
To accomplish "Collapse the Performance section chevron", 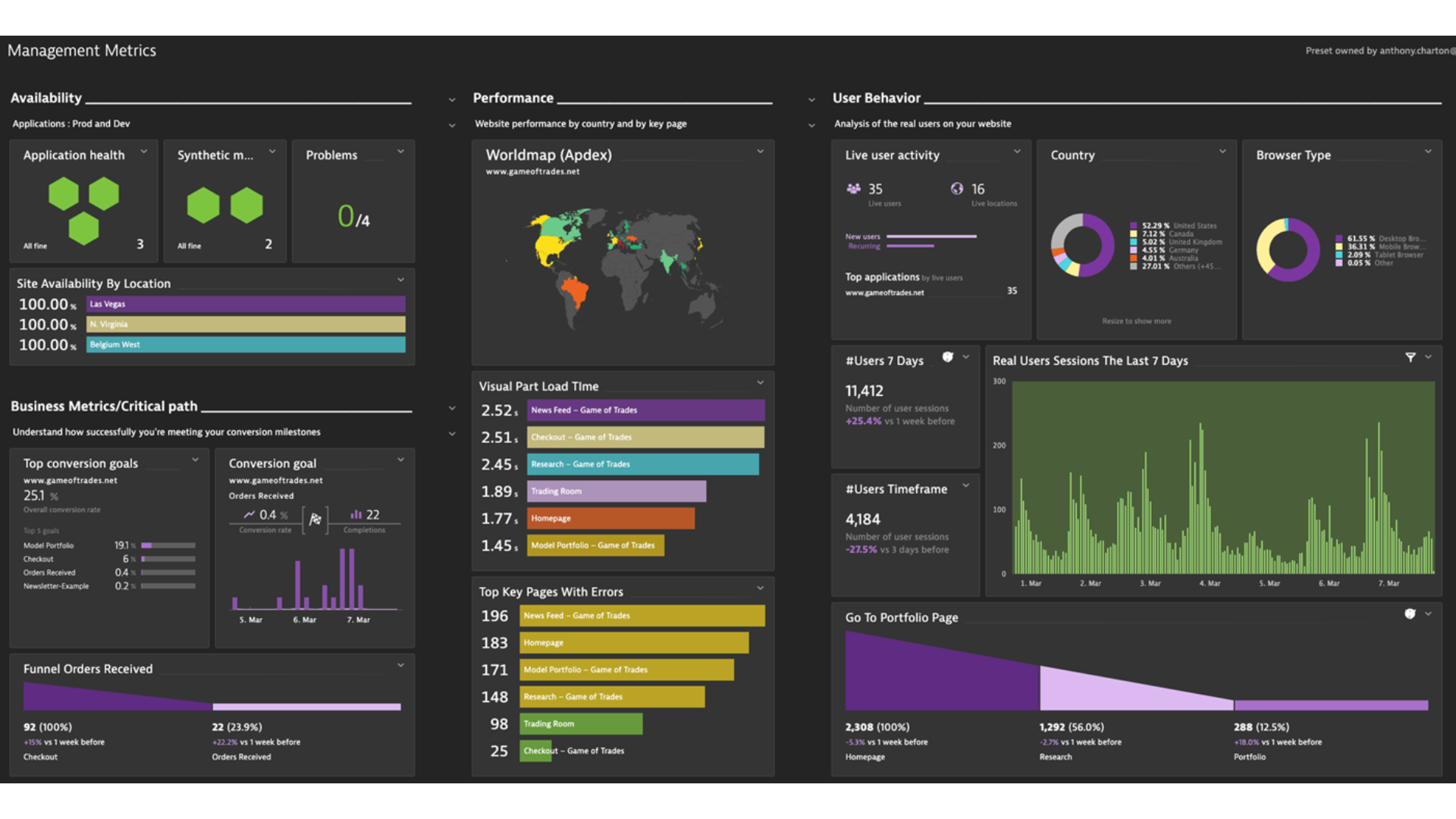I will 811,100.
